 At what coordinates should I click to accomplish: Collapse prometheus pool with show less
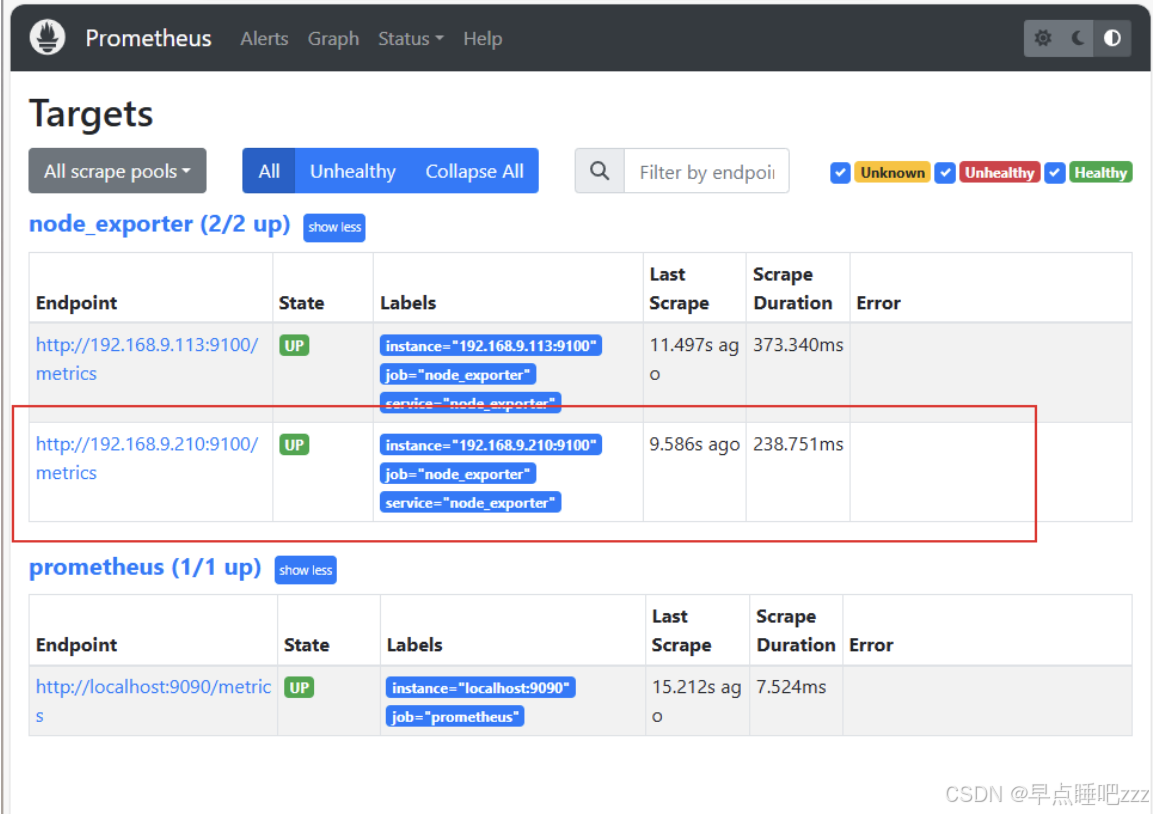(x=306, y=570)
